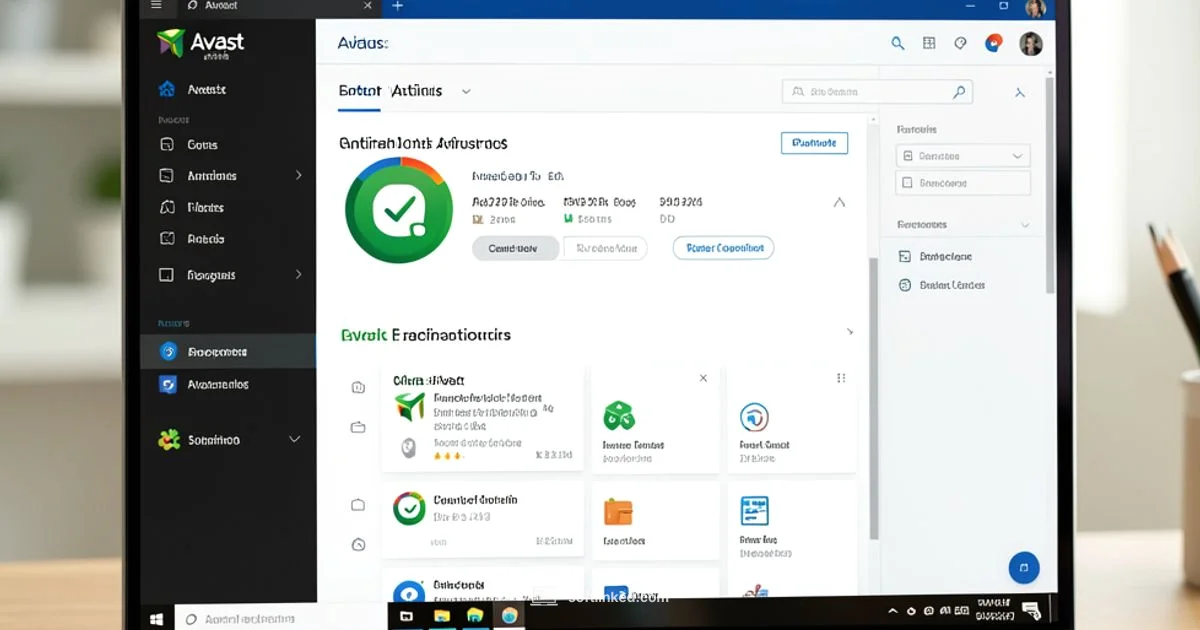
Task: Open the Antivirus tab dropdown
Action: [464, 90]
